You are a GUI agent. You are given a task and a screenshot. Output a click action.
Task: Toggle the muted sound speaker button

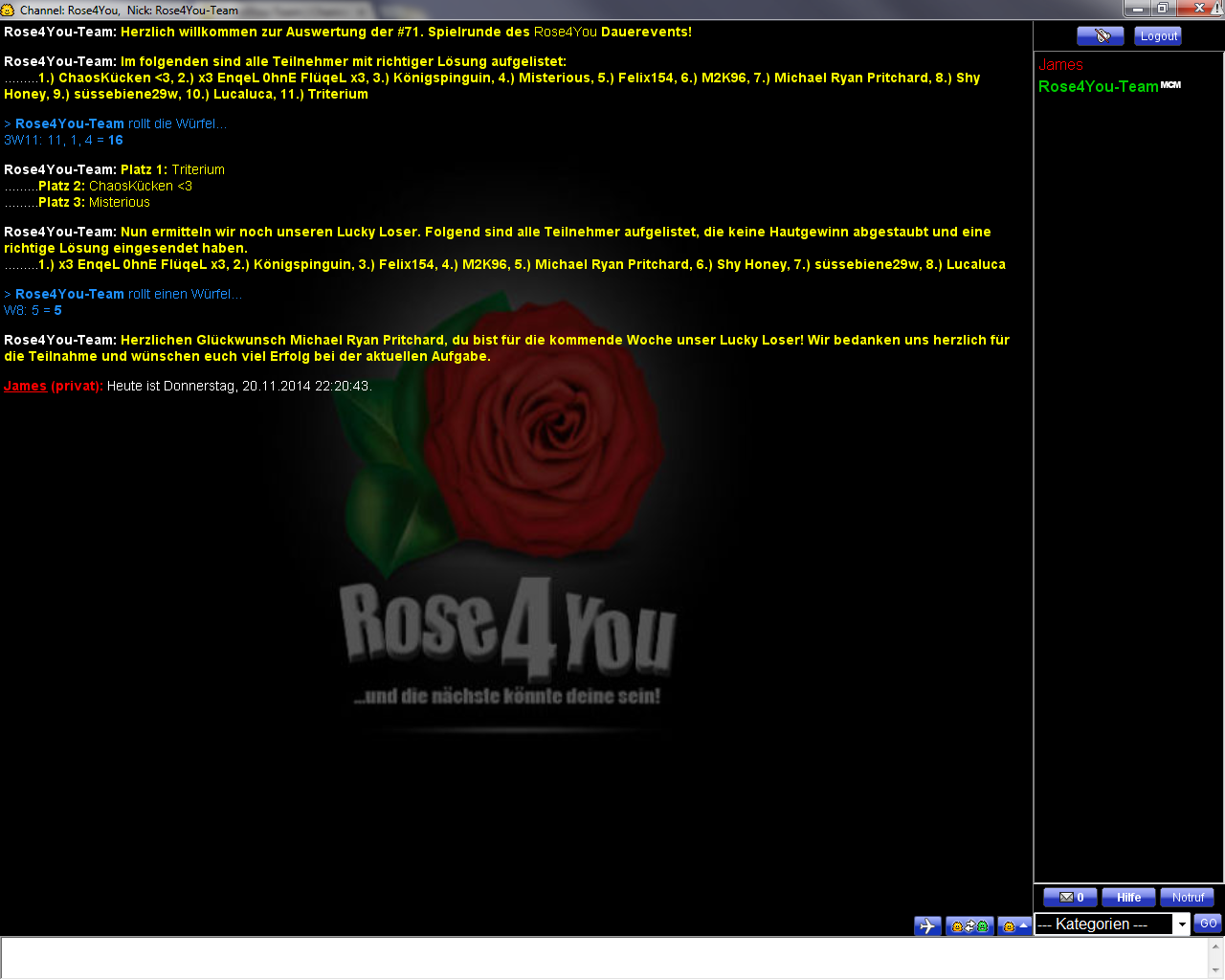1100,36
